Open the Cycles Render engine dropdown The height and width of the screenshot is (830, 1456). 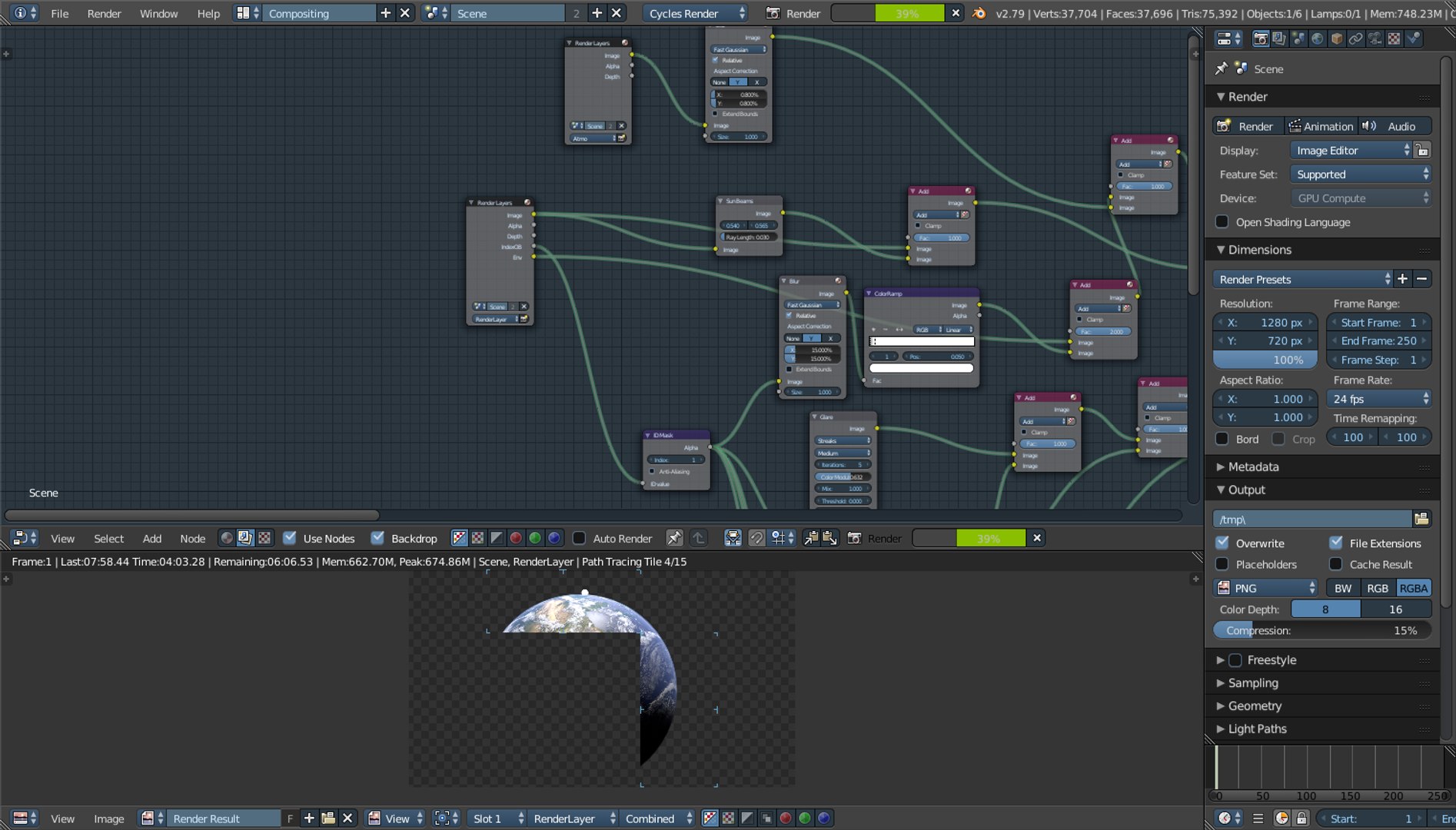point(695,13)
